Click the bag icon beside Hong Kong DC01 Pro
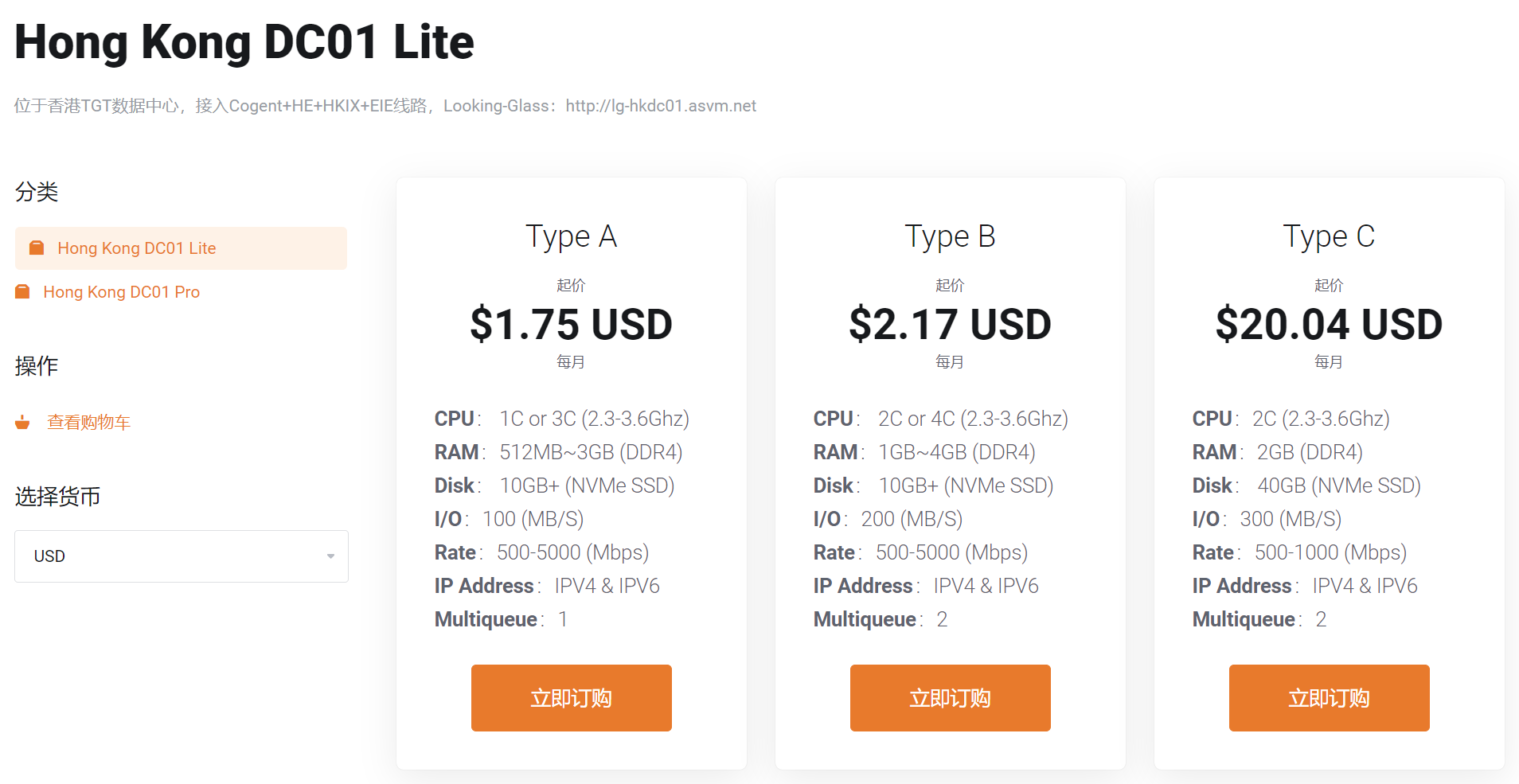The image size is (1519, 784). pos(22,291)
